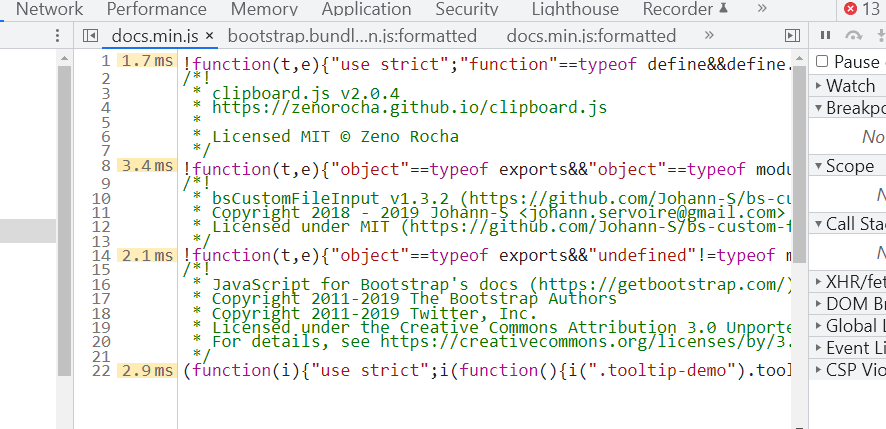Close the docs.min.js tab
886x429 pixels.
[x=210, y=36]
